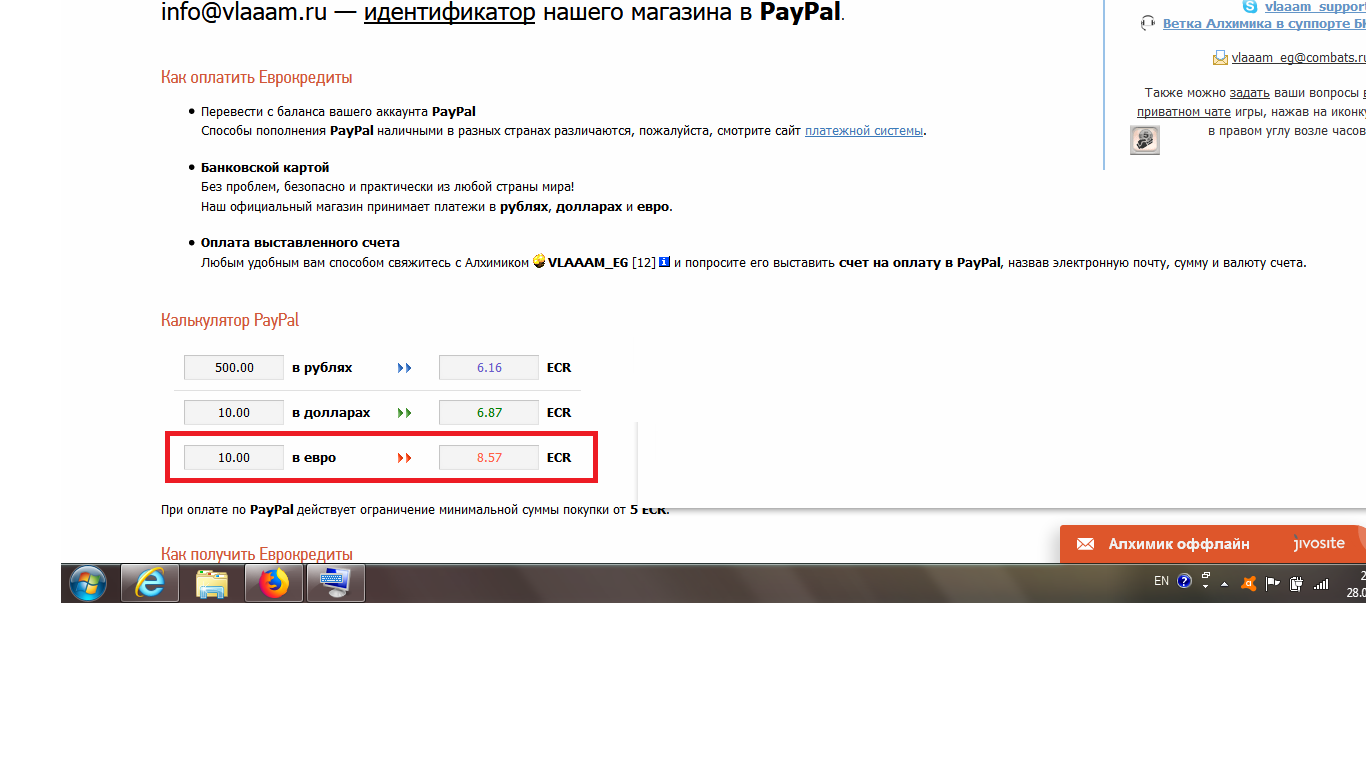
Task: Launch Internet Explorer from the taskbar
Action: point(150,582)
